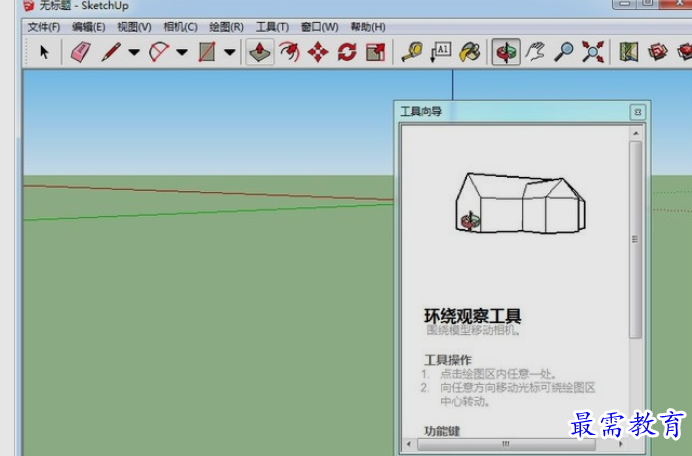Close the 工具向导 panel
This screenshot has width=692, height=456.
(x=638, y=112)
